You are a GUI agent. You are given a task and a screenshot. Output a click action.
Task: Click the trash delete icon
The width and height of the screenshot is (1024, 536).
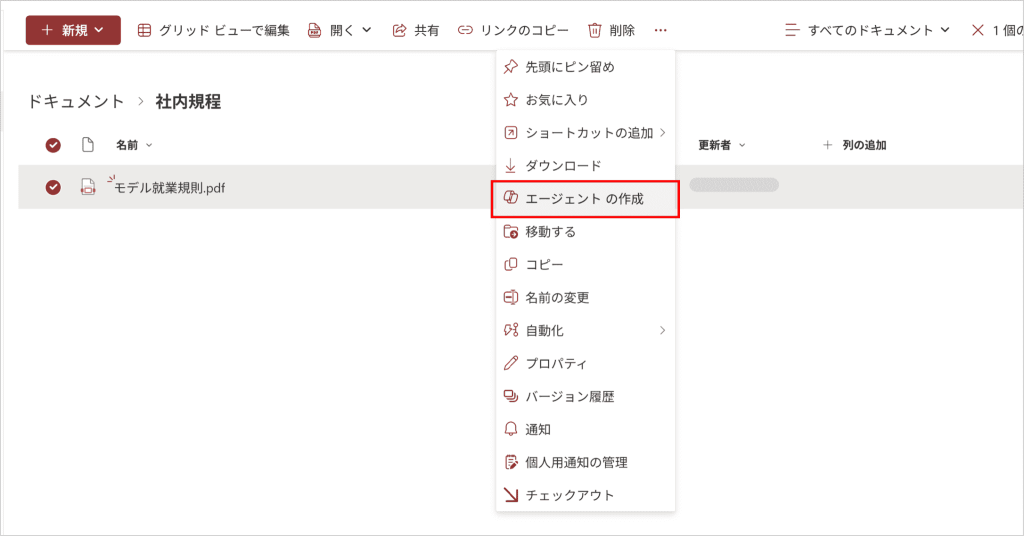595,30
